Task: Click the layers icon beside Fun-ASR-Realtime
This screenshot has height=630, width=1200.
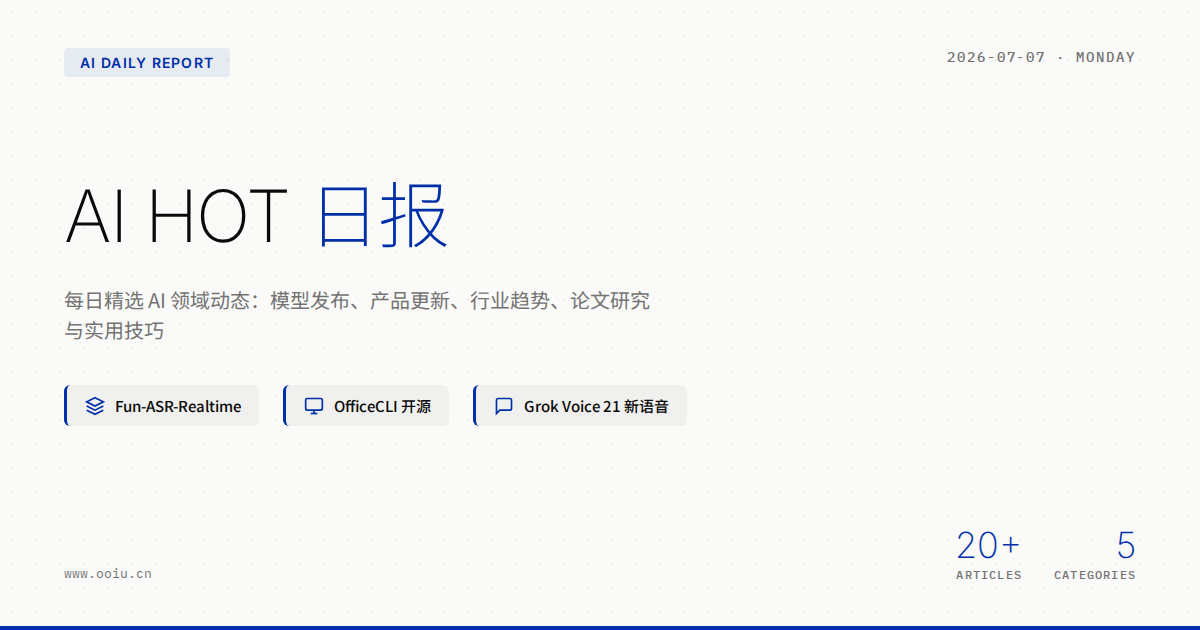Action: (x=95, y=406)
